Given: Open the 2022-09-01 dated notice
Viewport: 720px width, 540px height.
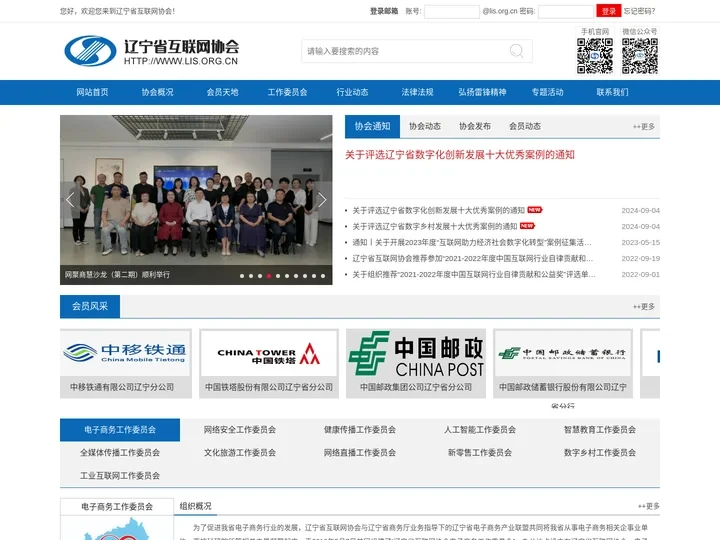Looking at the screenshot, I should coord(474,275).
